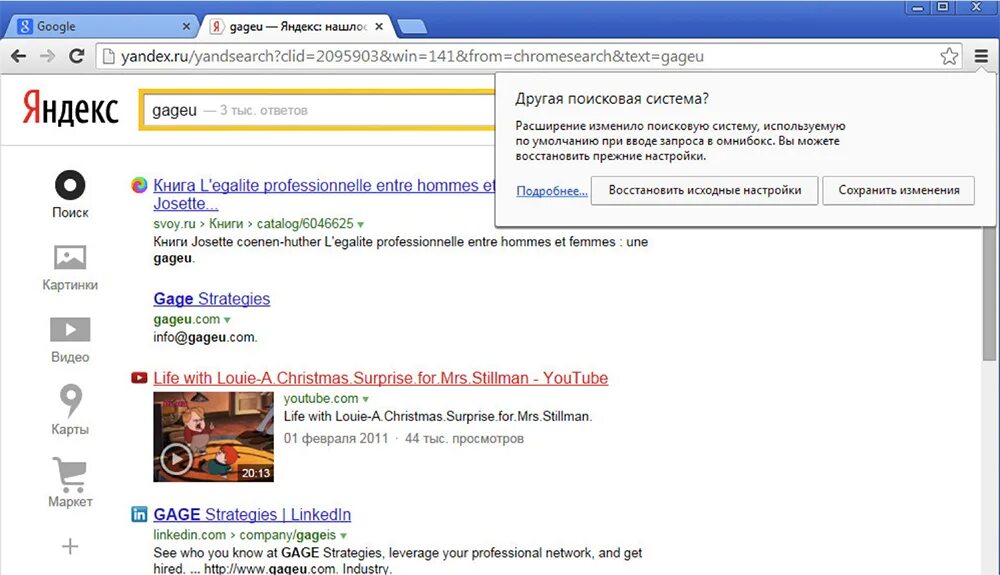This screenshot has width=1000, height=575.
Task: Open Маркет shopping cart icon
Action: (70, 474)
